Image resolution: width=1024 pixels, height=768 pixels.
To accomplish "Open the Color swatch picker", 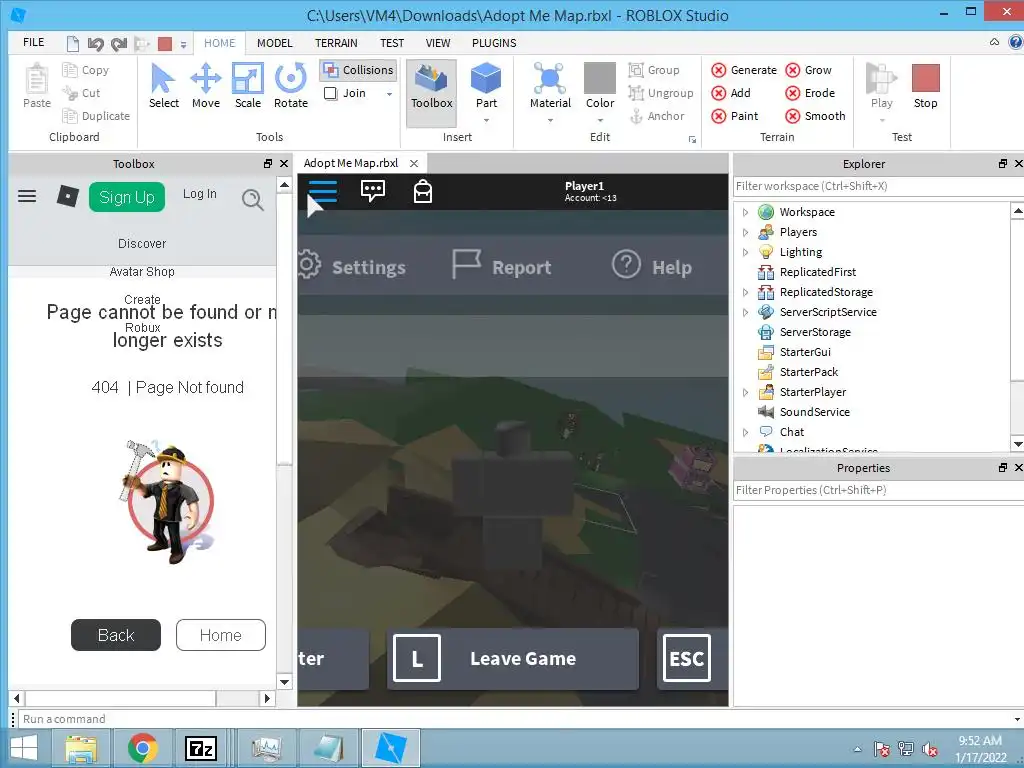I will pos(600,78).
